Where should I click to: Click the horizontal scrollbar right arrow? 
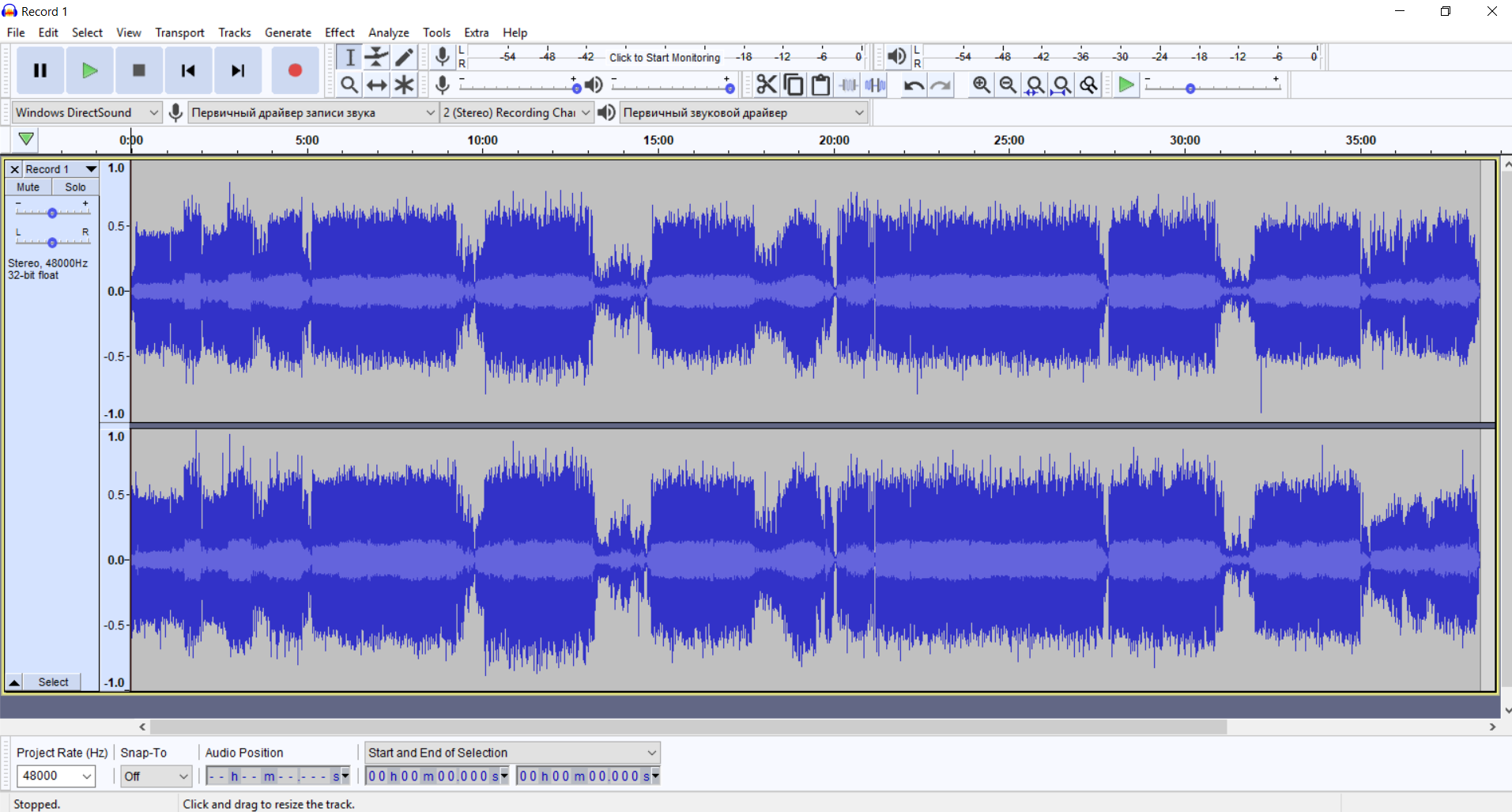pyautogui.click(x=1492, y=727)
